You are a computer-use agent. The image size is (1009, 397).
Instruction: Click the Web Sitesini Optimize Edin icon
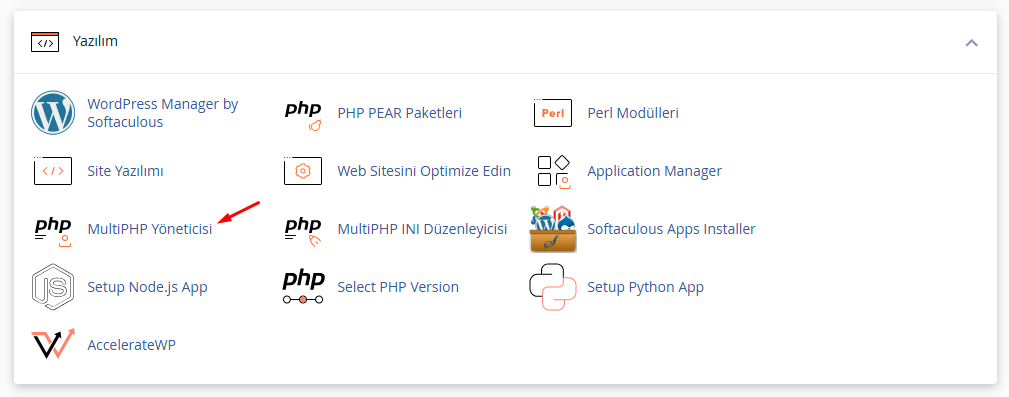click(302, 171)
